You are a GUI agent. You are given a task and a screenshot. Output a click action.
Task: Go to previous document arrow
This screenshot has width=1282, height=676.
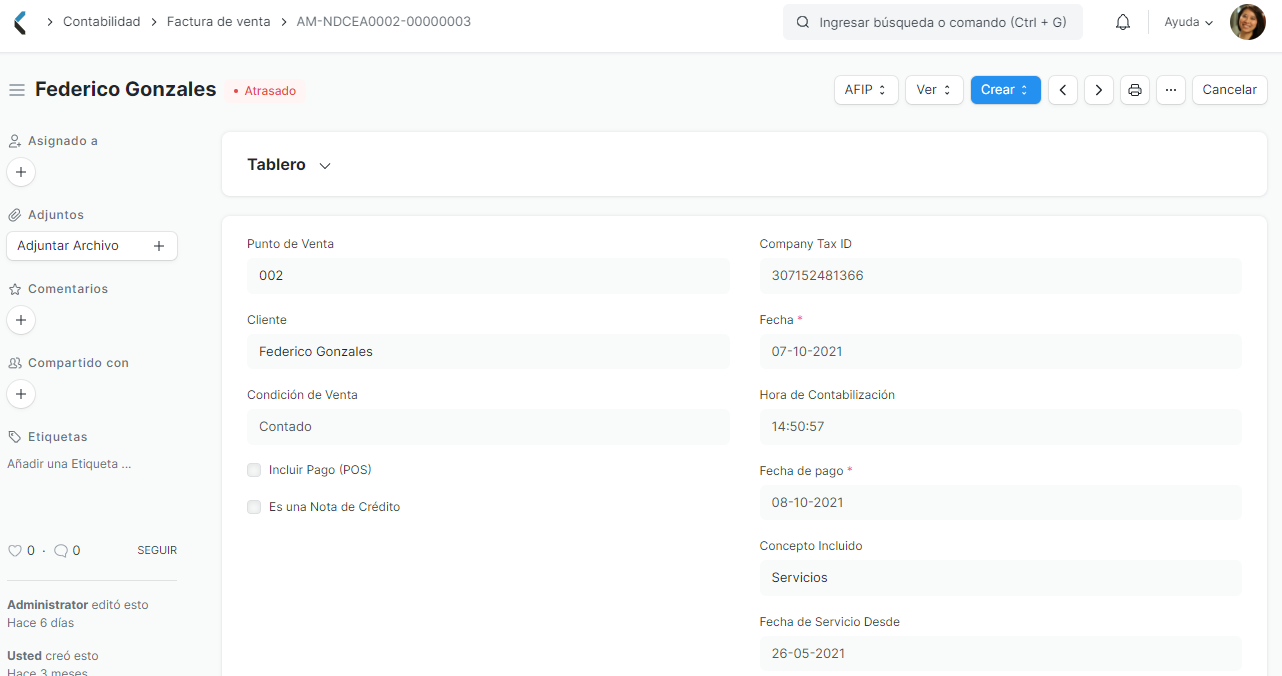[x=1062, y=90]
